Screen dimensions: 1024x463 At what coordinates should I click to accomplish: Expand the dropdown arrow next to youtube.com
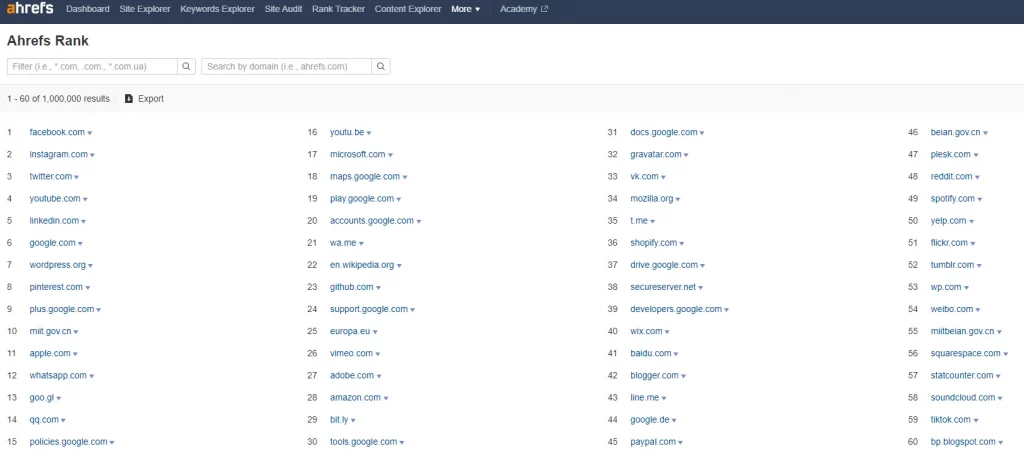(x=85, y=199)
